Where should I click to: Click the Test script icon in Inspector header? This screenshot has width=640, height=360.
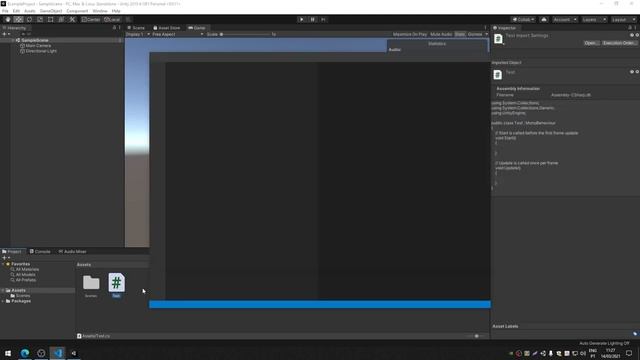(x=498, y=39)
